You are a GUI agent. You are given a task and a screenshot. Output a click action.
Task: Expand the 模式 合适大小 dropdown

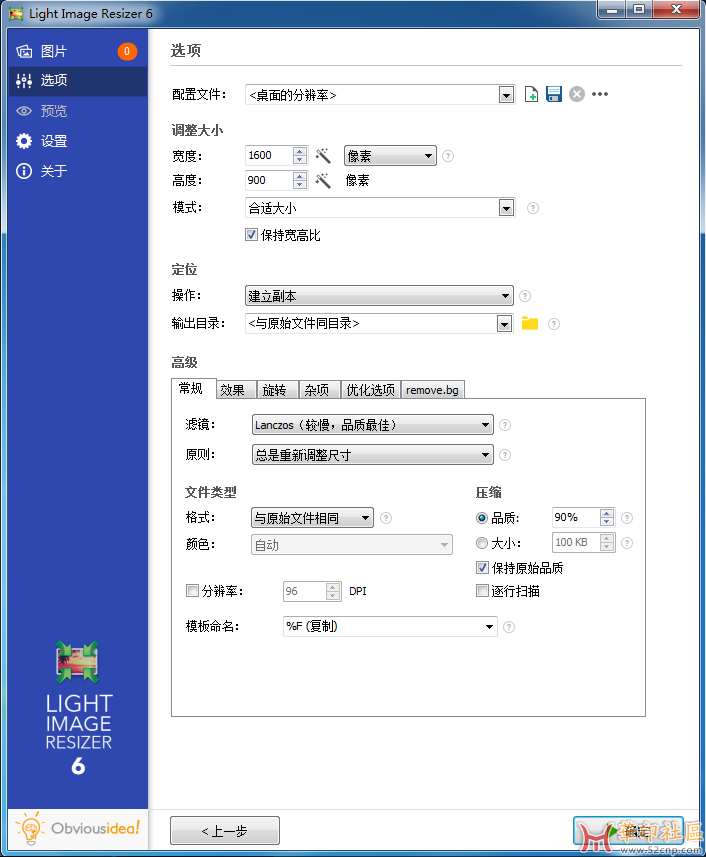pyautogui.click(x=506, y=208)
